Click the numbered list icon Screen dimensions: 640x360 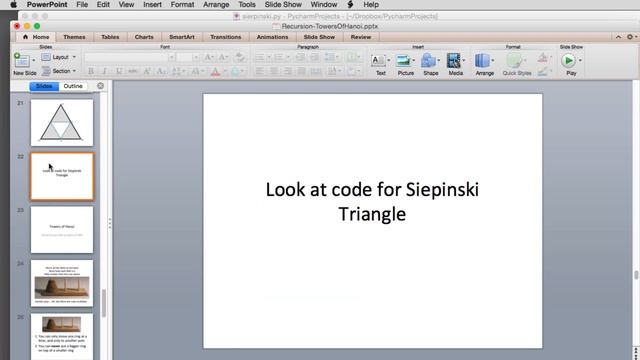[x=279, y=57]
